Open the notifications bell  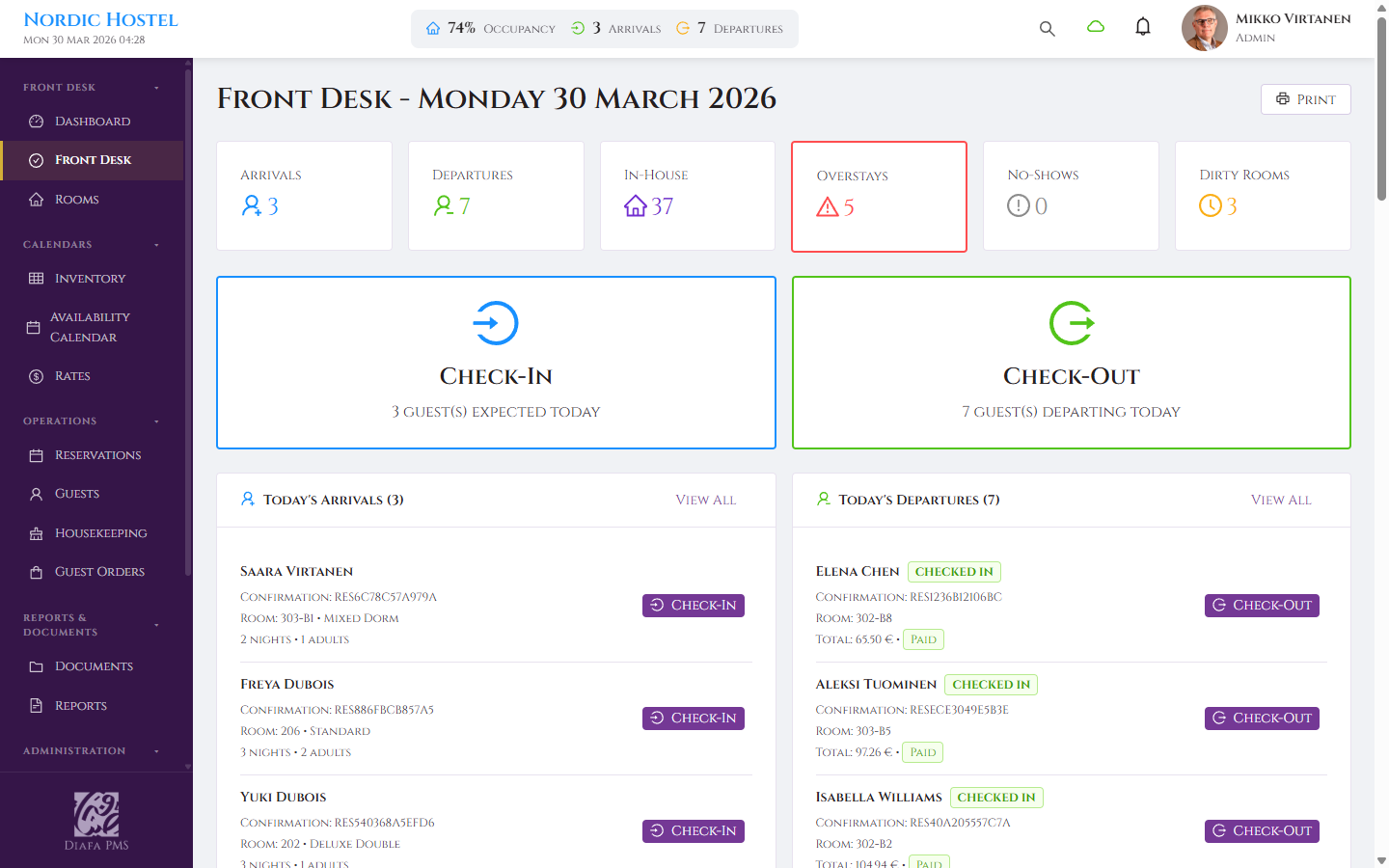pos(1142,26)
